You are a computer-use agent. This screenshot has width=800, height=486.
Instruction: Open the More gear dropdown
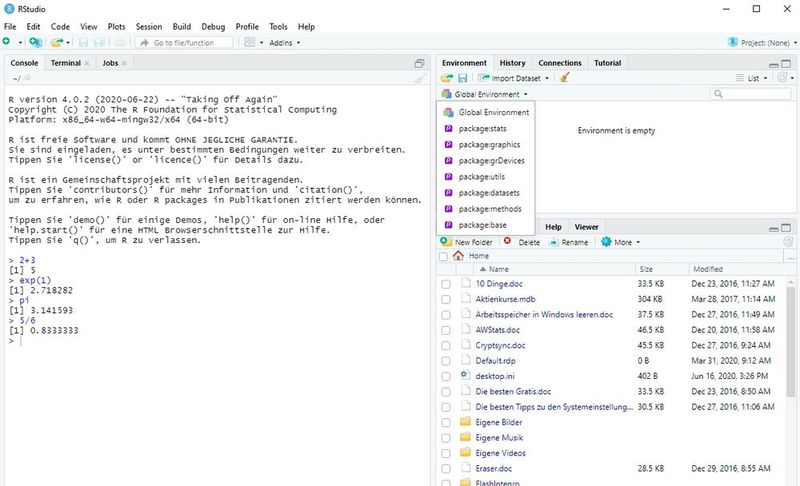tap(620, 242)
